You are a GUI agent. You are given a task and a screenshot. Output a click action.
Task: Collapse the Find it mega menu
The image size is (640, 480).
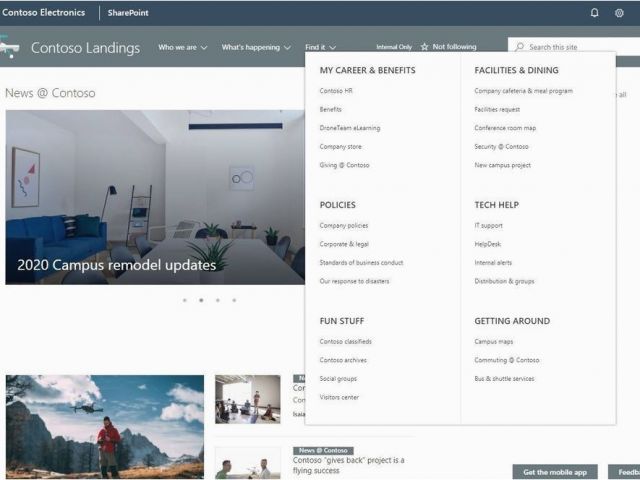click(x=320, y=47)
